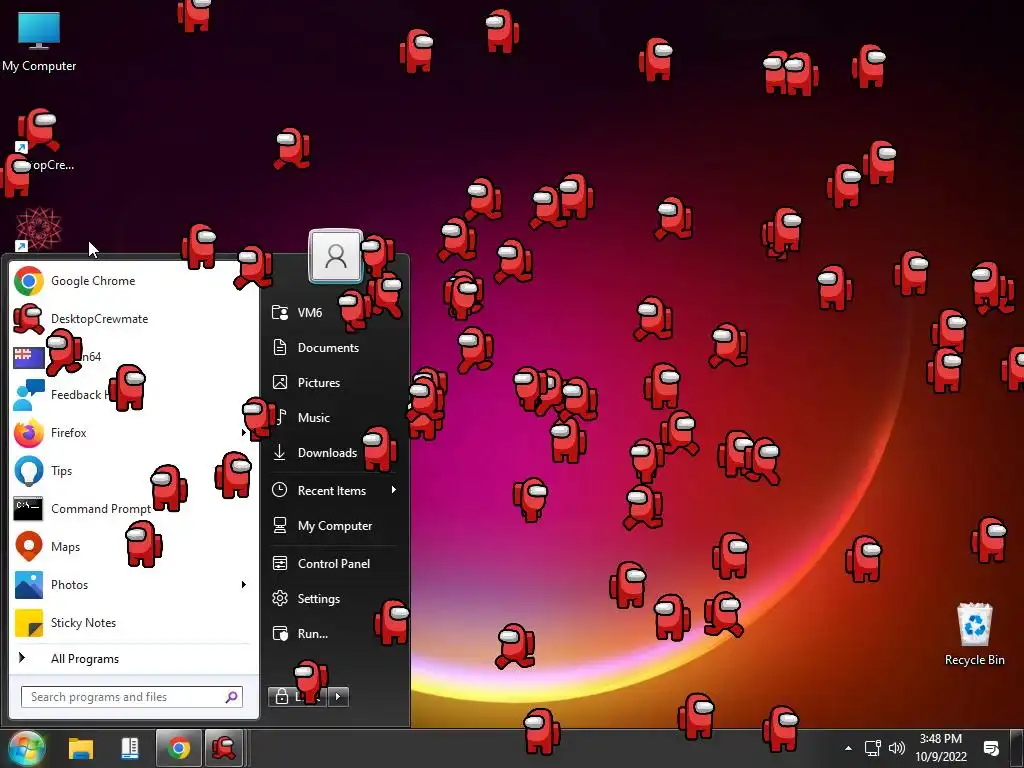Switch to DesktopCrewmate taskbar button

(224, 748)
